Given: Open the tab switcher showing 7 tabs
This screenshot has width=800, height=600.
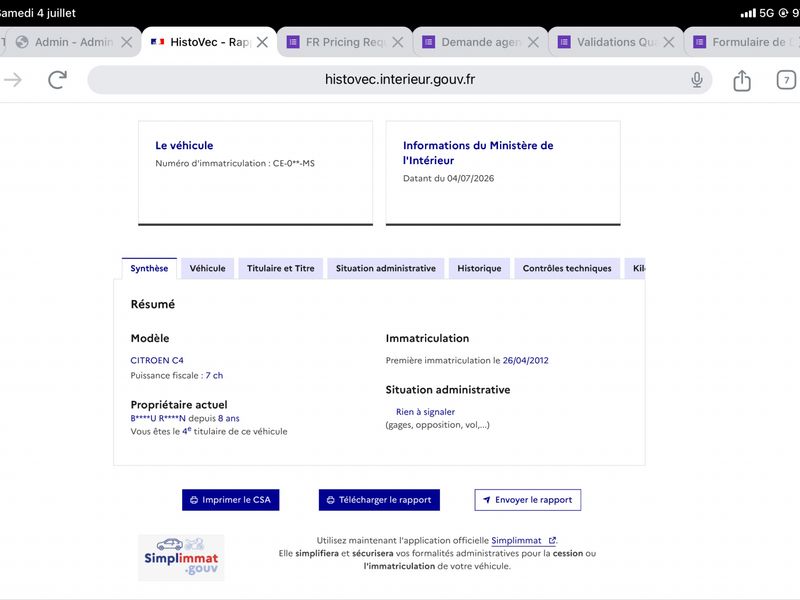Looking at the screenshot, I should coord(786,80).
